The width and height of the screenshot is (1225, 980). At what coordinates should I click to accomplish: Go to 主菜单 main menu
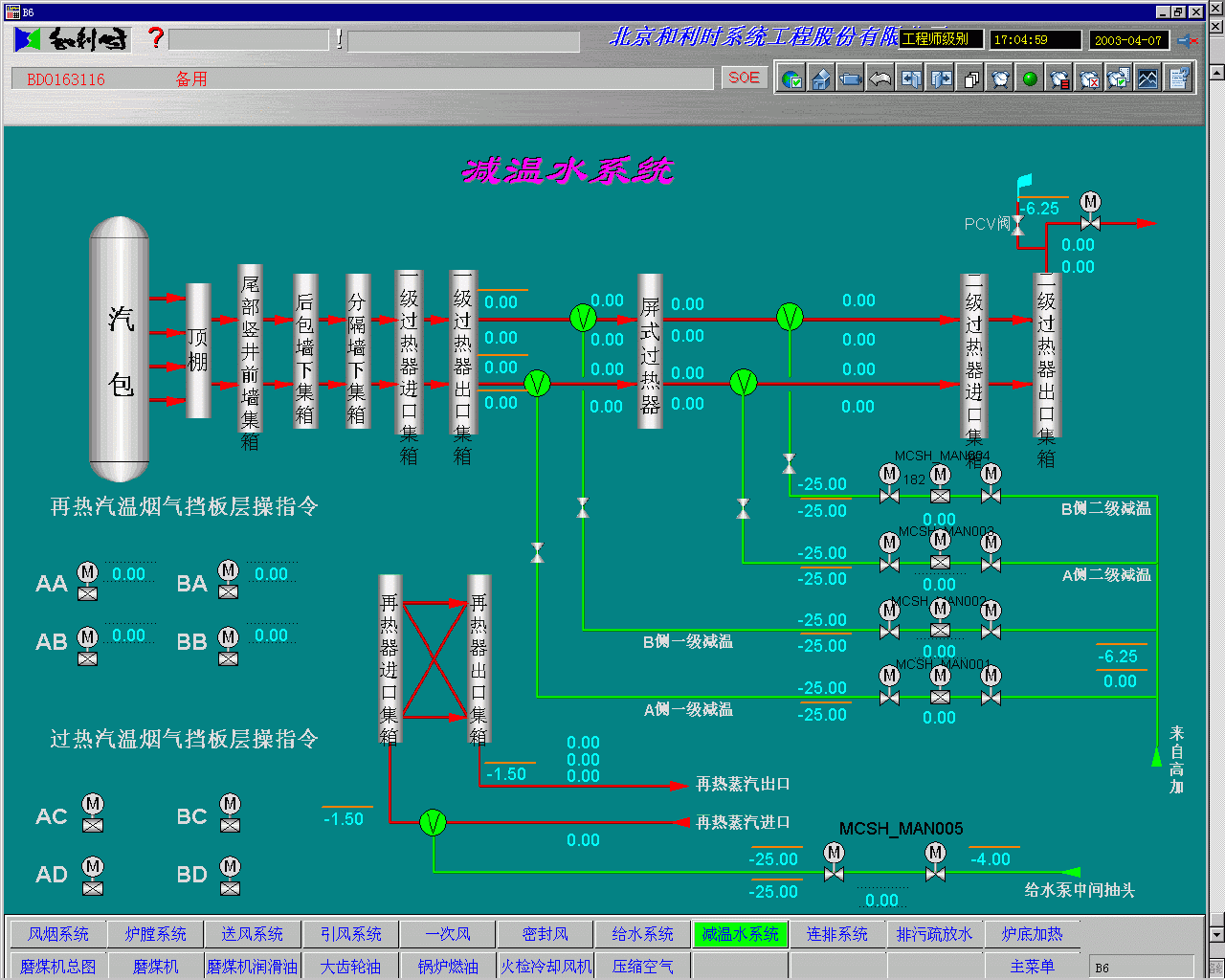click(x=1033, y=967)
